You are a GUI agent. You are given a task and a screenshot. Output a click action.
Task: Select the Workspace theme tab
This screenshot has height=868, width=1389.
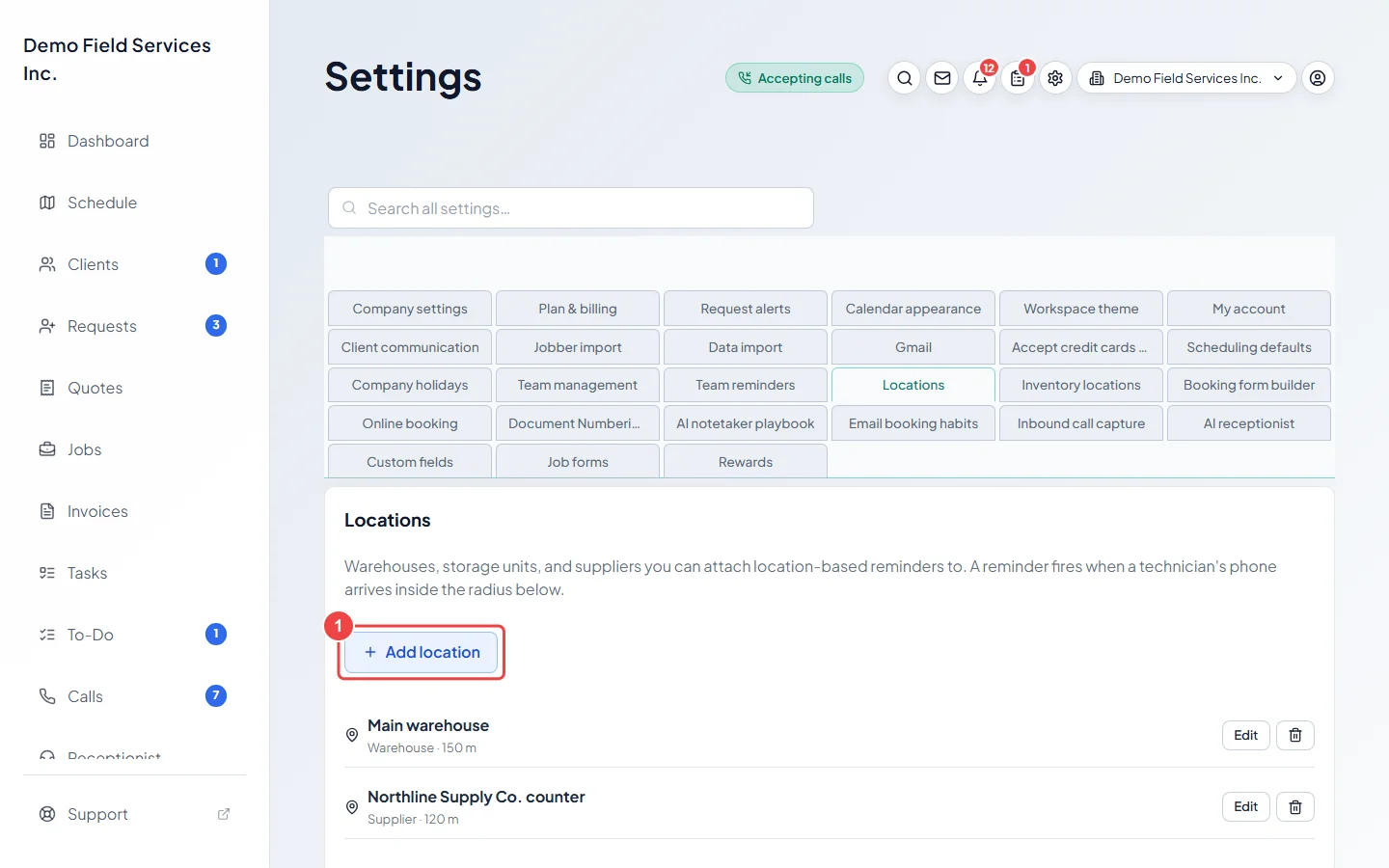pyautogui.click(x=1081, y=309)
